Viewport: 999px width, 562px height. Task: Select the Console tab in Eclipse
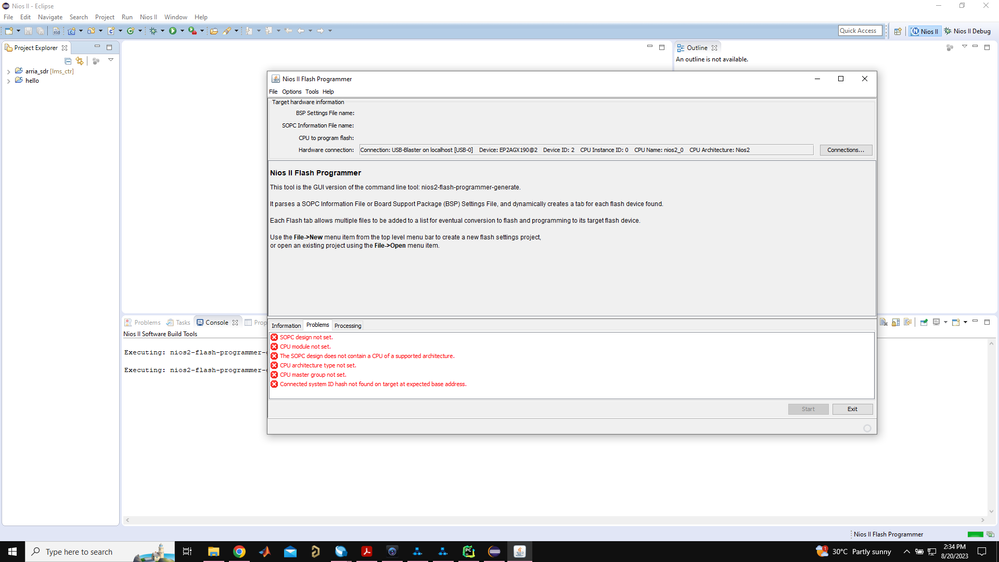(217, 322)
